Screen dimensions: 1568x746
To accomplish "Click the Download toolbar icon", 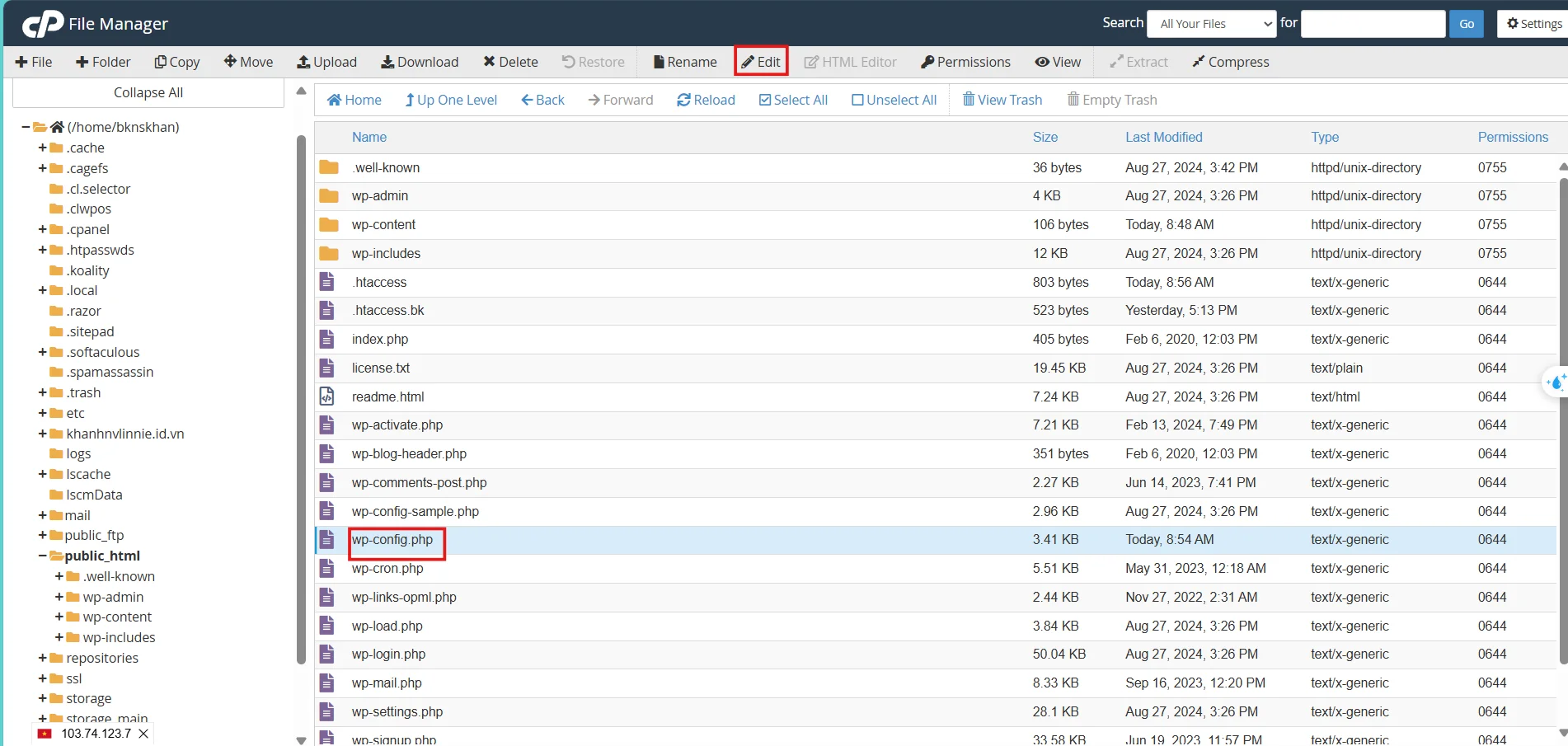I will coord(419,62).
